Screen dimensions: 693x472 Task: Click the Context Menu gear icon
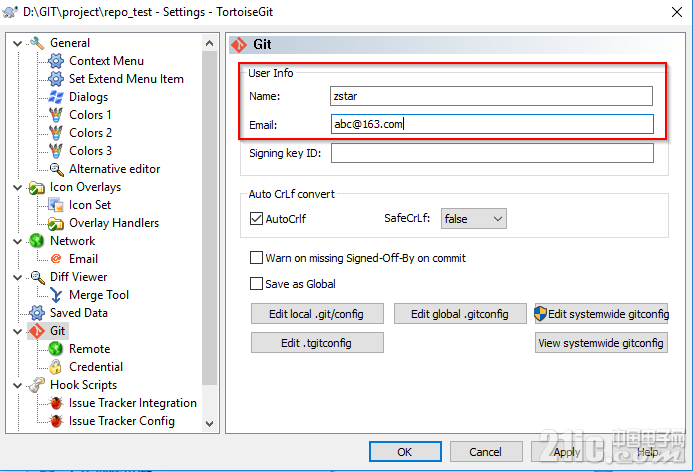pyautogui.click(x=56, y=61)
